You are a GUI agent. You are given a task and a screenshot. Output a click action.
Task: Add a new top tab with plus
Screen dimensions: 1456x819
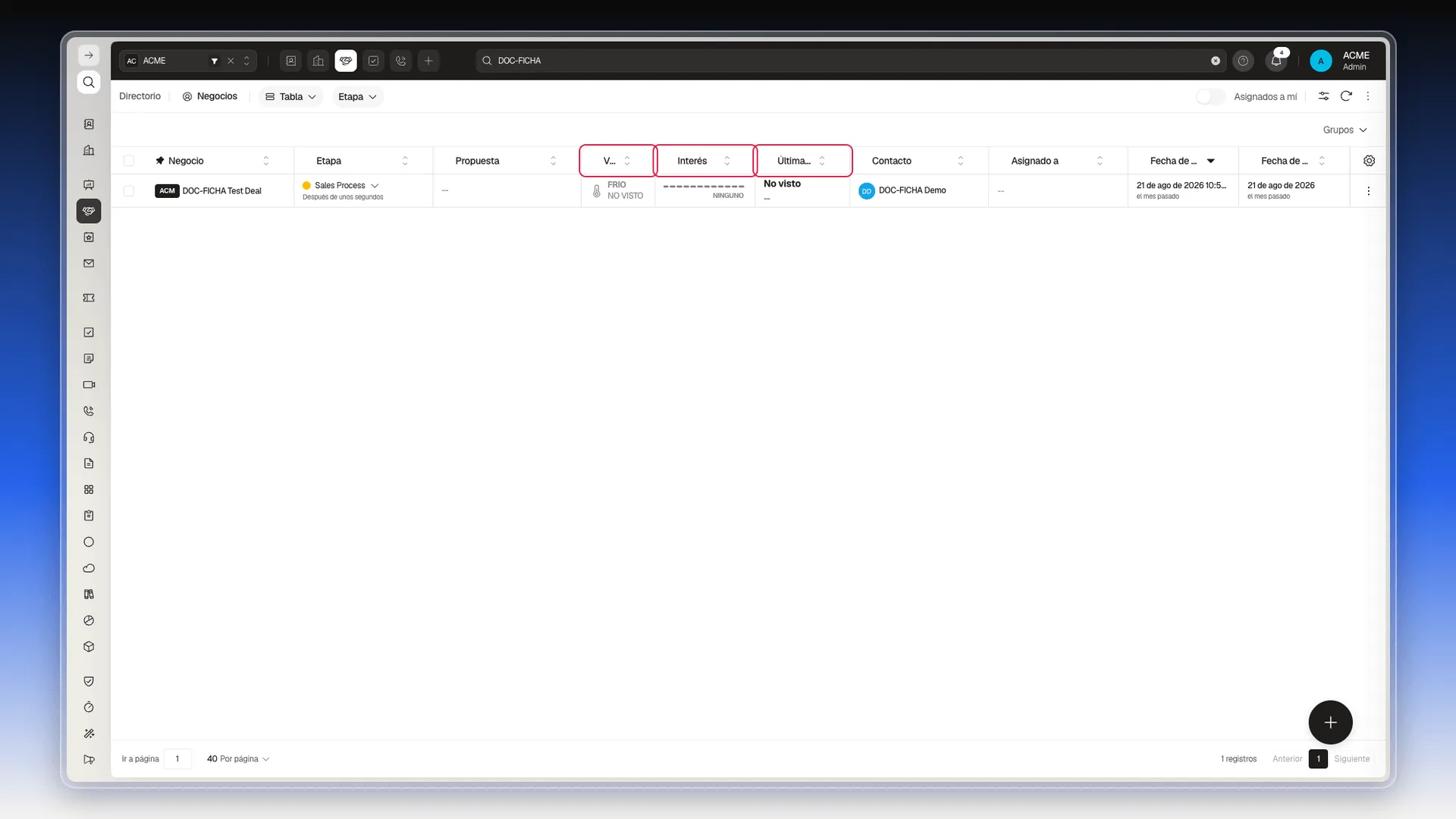(x=428, y=61)
